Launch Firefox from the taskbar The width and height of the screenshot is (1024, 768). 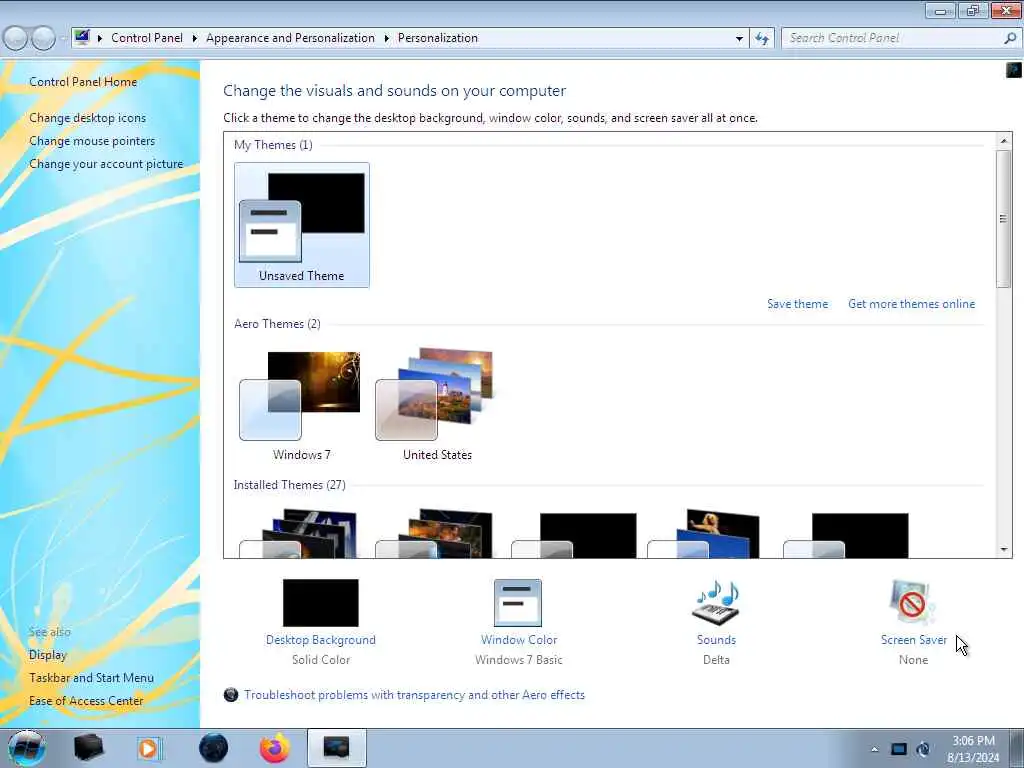tap(275, 748)
